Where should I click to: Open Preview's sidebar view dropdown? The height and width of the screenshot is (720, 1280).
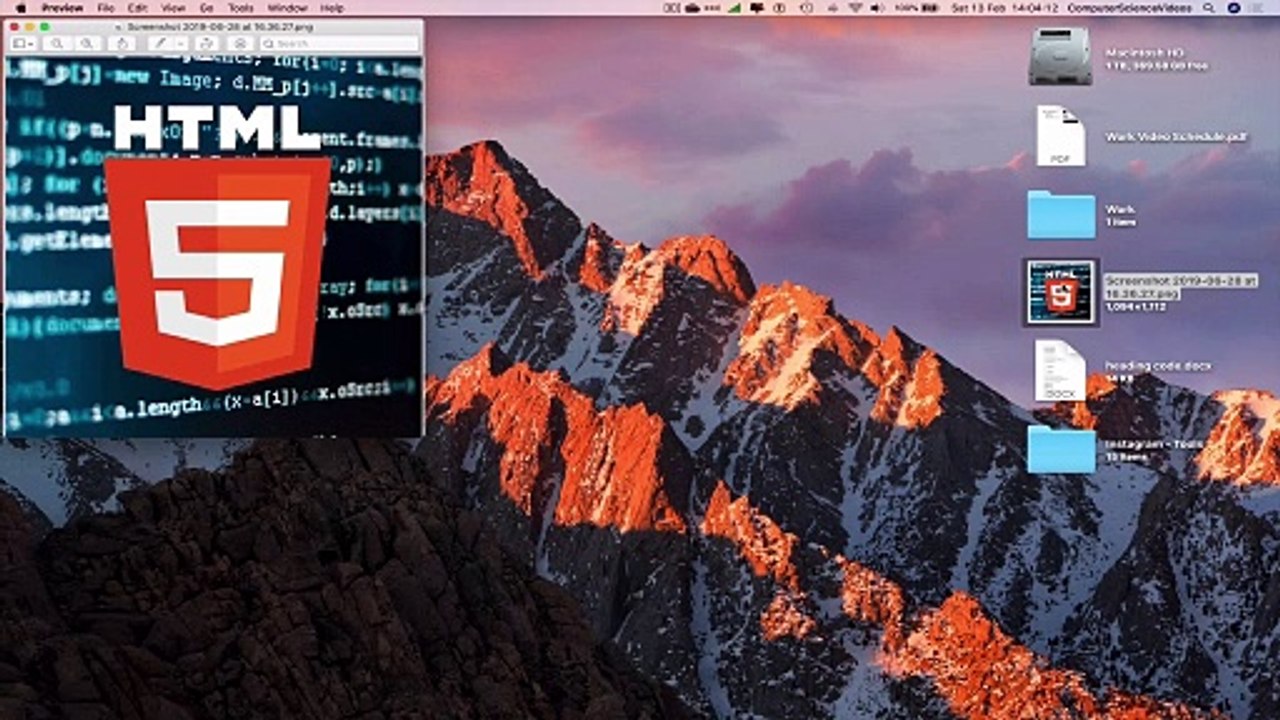coord(23,43)
